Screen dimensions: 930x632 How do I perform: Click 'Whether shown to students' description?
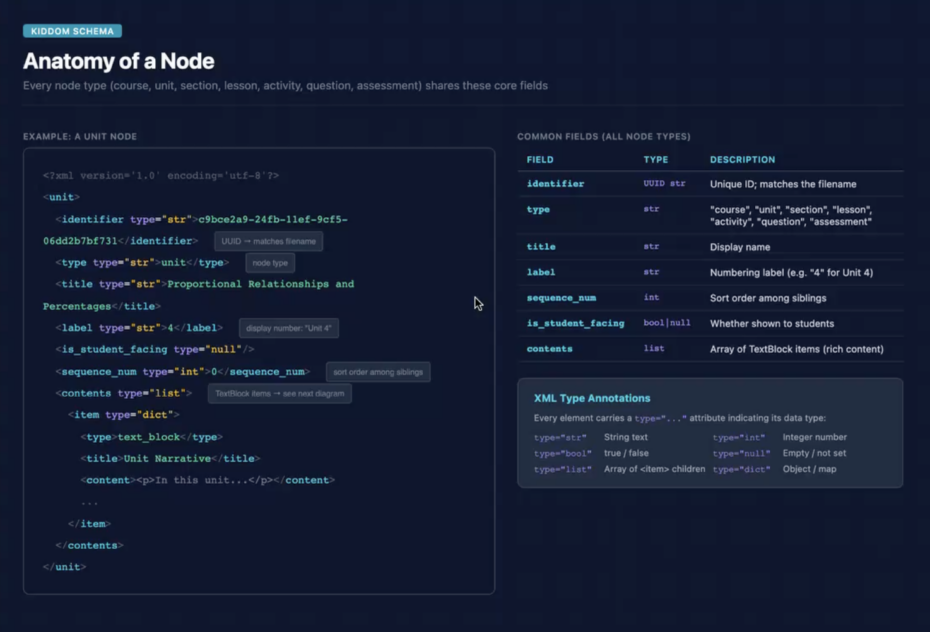coord(772,323)
